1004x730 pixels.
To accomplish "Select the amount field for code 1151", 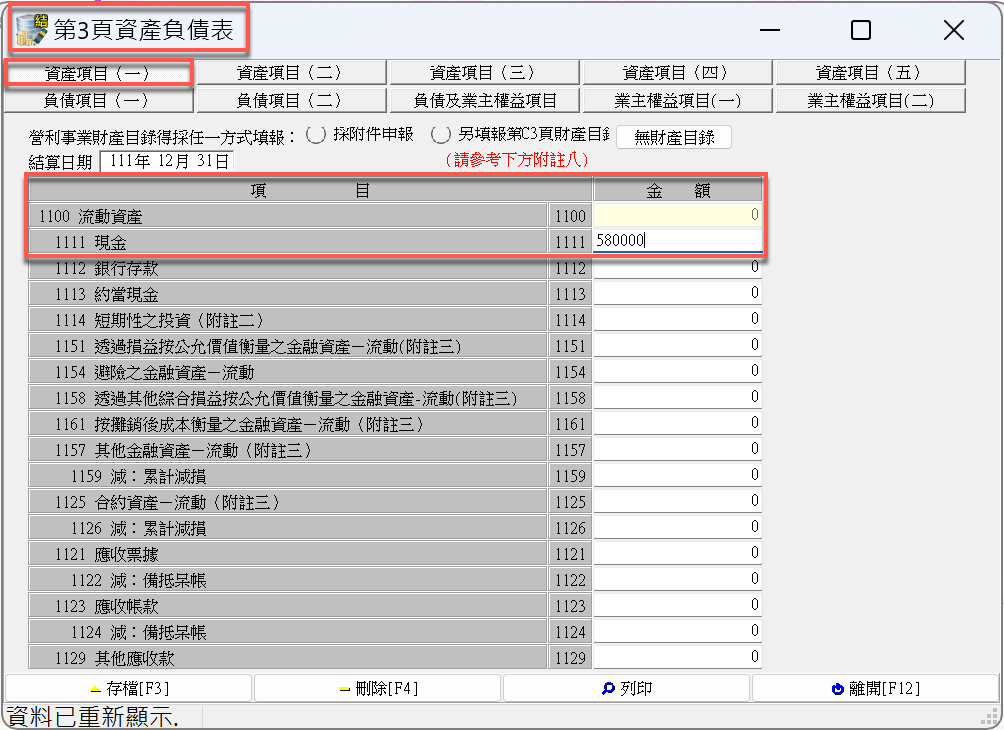I will click(x=677, y=345).
